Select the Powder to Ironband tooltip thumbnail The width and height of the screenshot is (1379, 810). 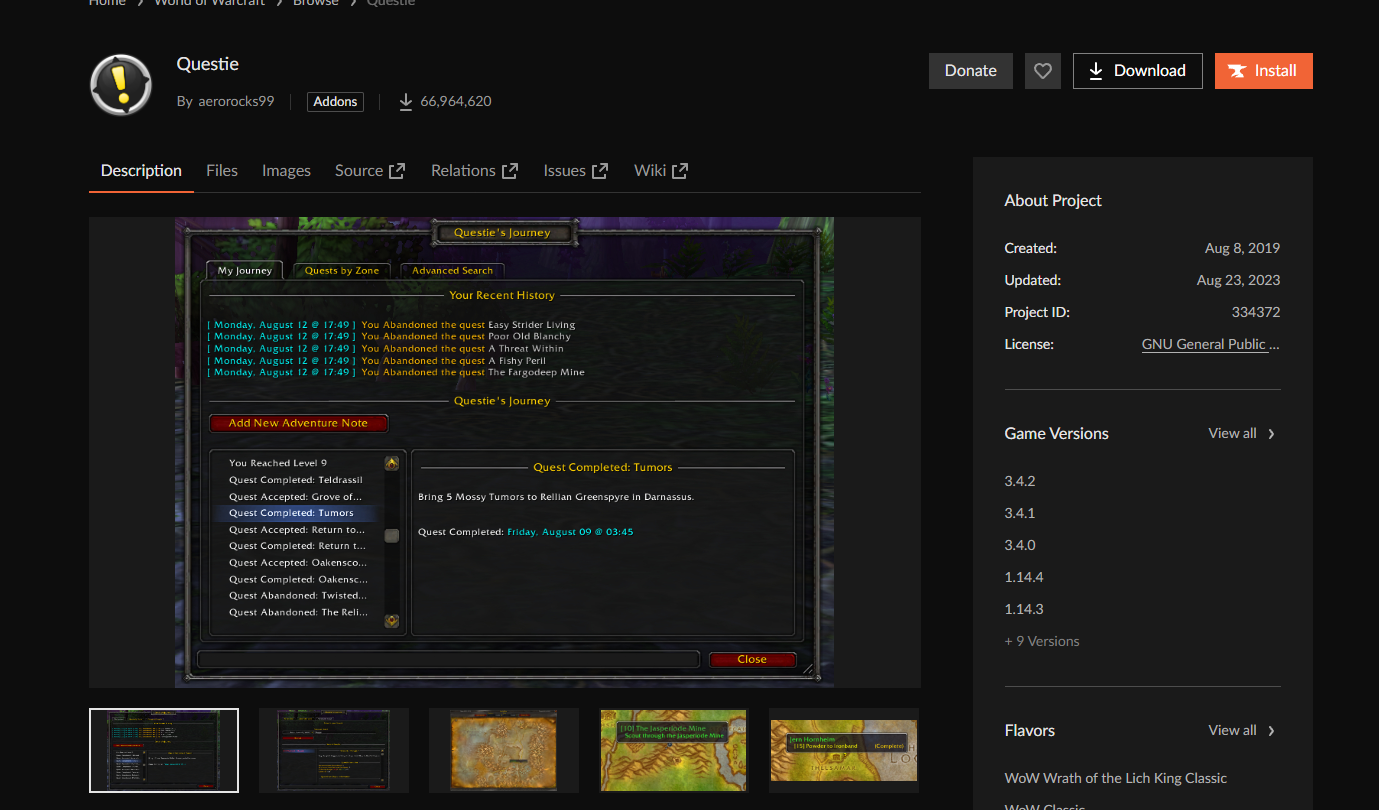point(844,750)
